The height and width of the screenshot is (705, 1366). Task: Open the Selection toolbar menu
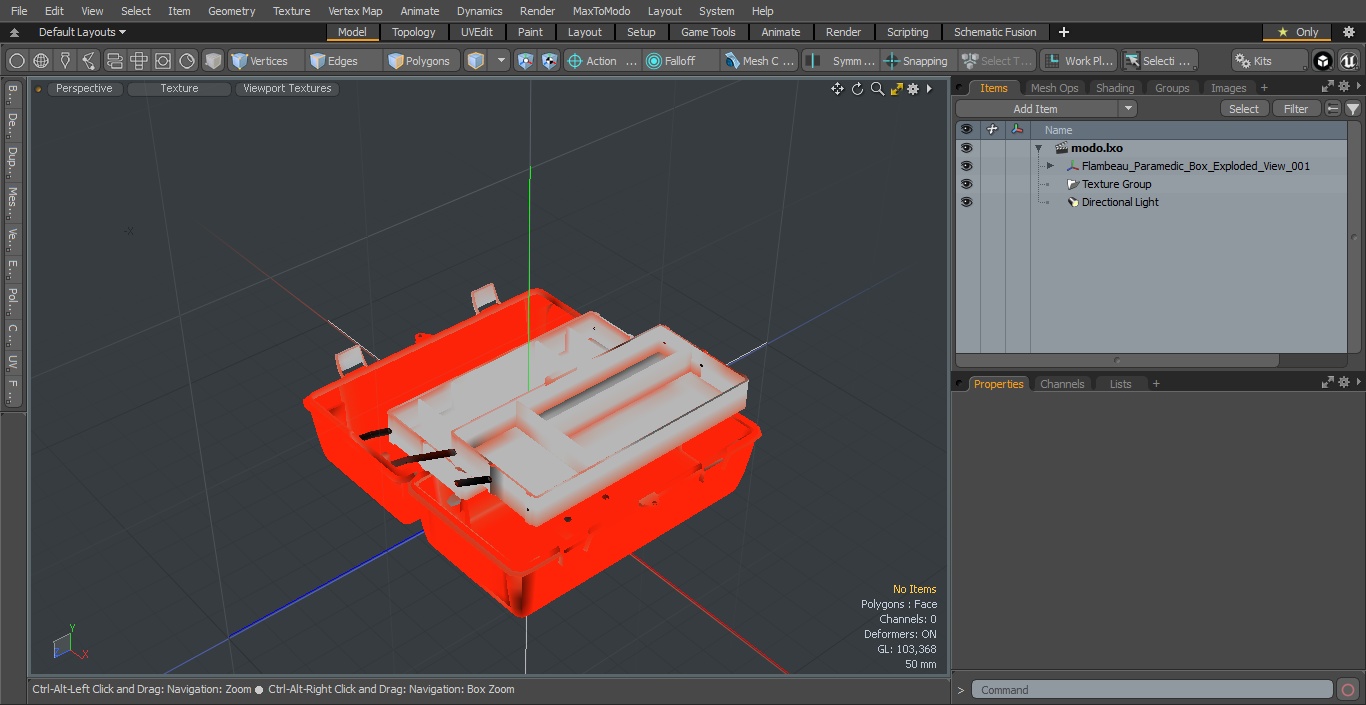pyautogui.click(x=1160, y=61)
